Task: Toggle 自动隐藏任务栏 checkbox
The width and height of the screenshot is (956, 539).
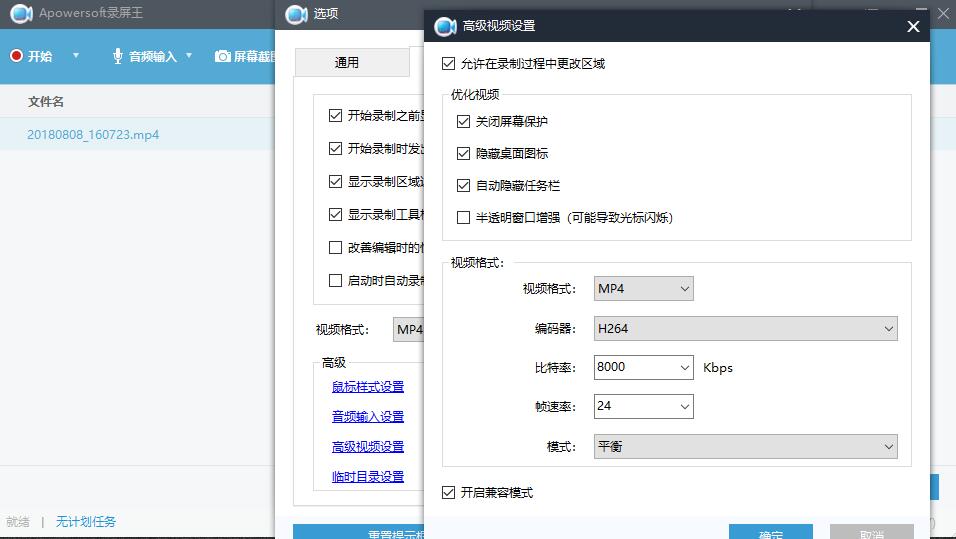Action: pyautogui.click(x=463, y=185)
